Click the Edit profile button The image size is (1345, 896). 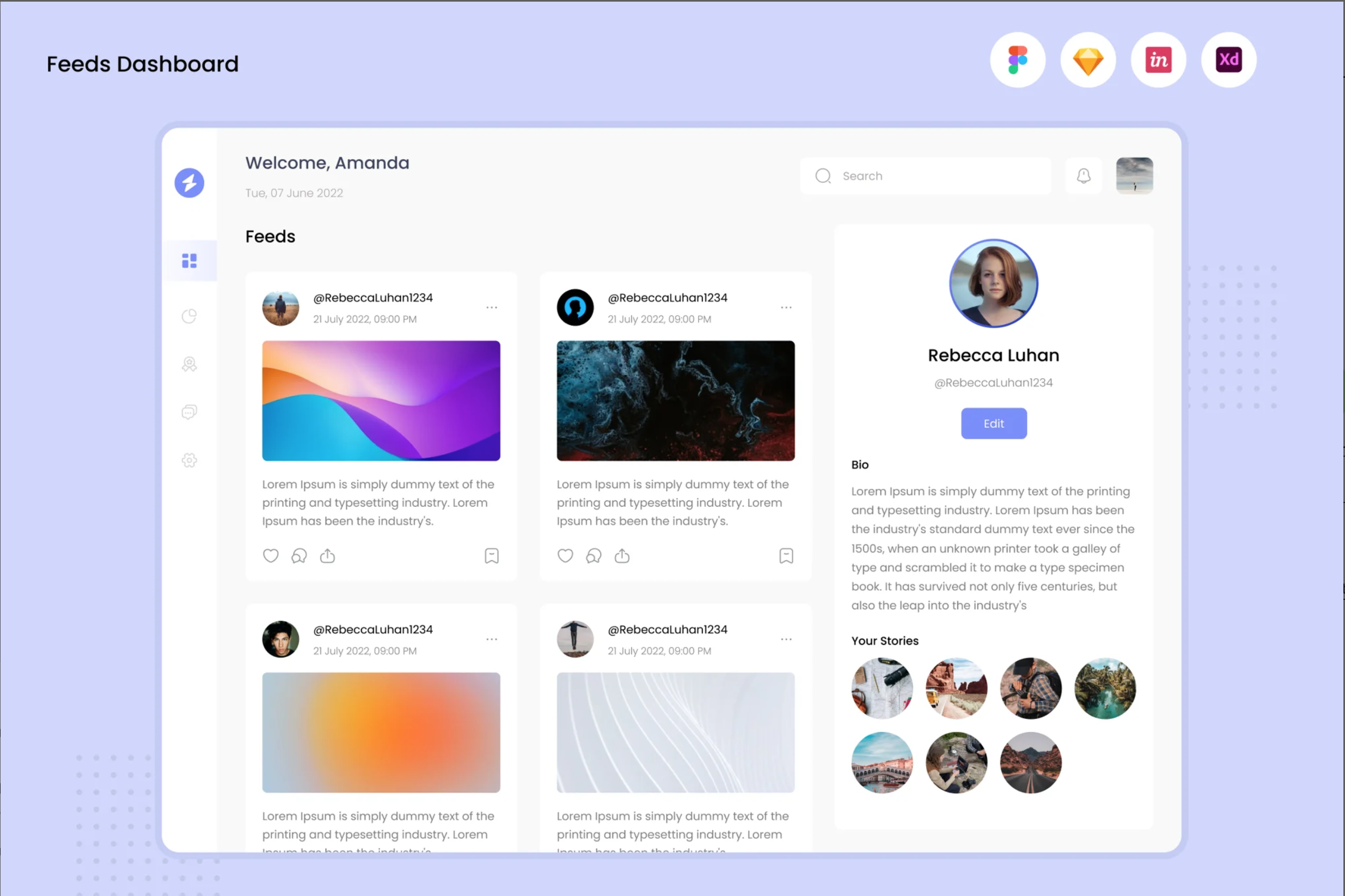click(x=993, y=424)
